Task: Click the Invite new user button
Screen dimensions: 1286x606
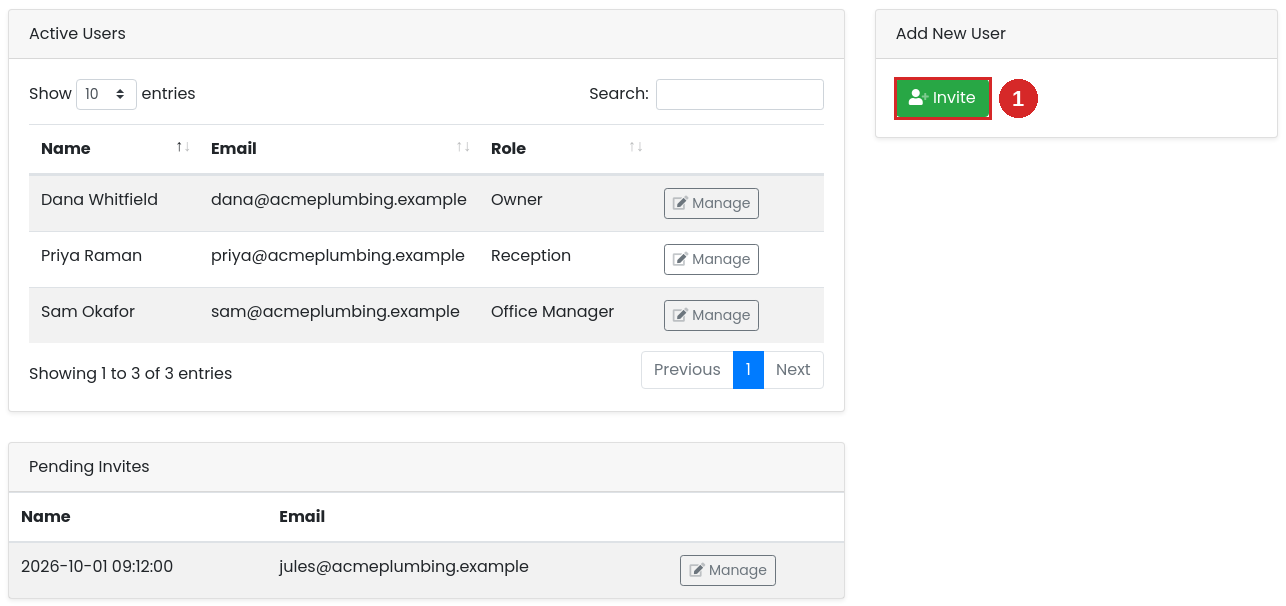Action: coord(943,98)
